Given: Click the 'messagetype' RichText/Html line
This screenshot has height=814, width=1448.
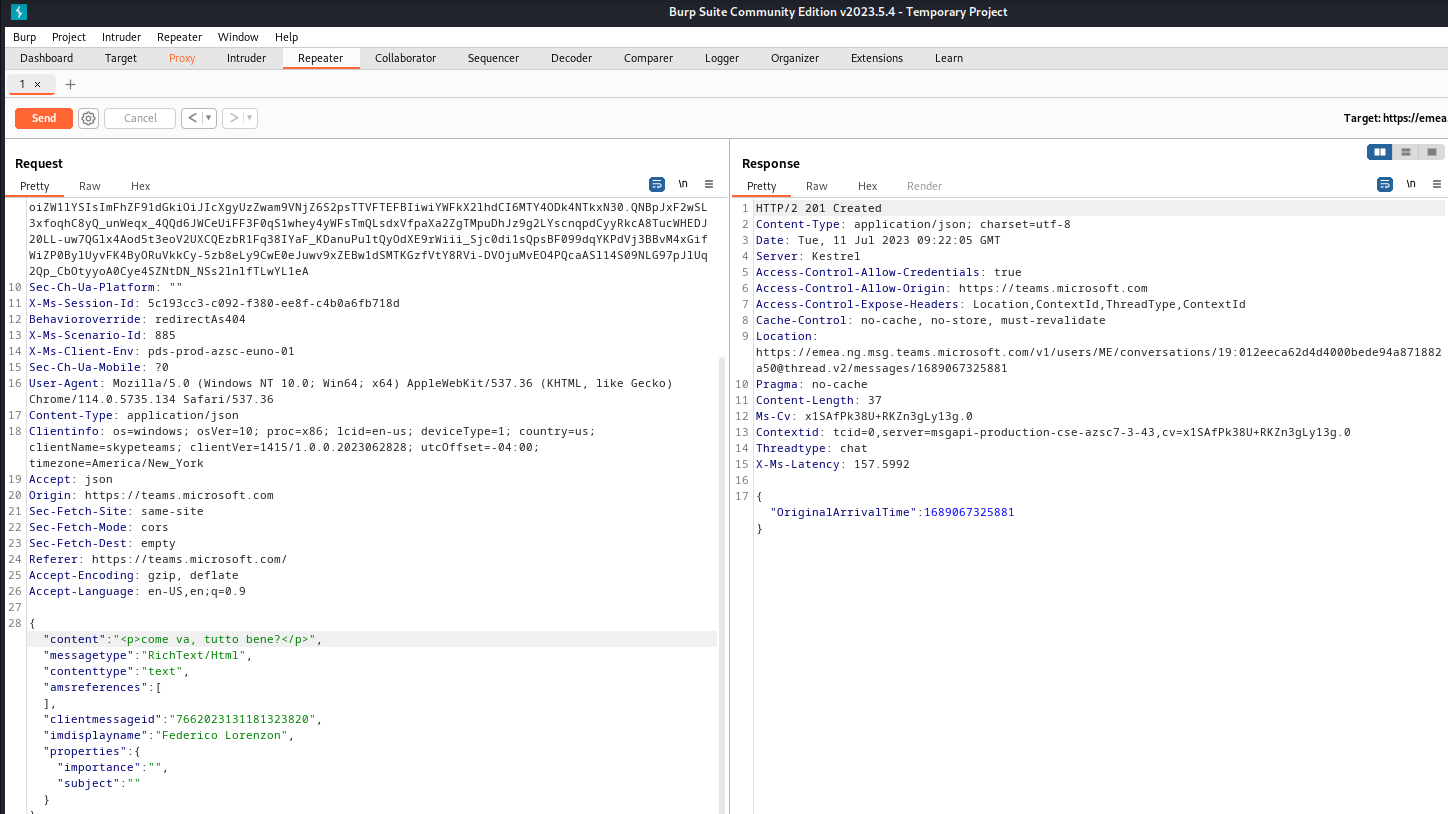Looking at the screenshot, I should click(147, 655).
